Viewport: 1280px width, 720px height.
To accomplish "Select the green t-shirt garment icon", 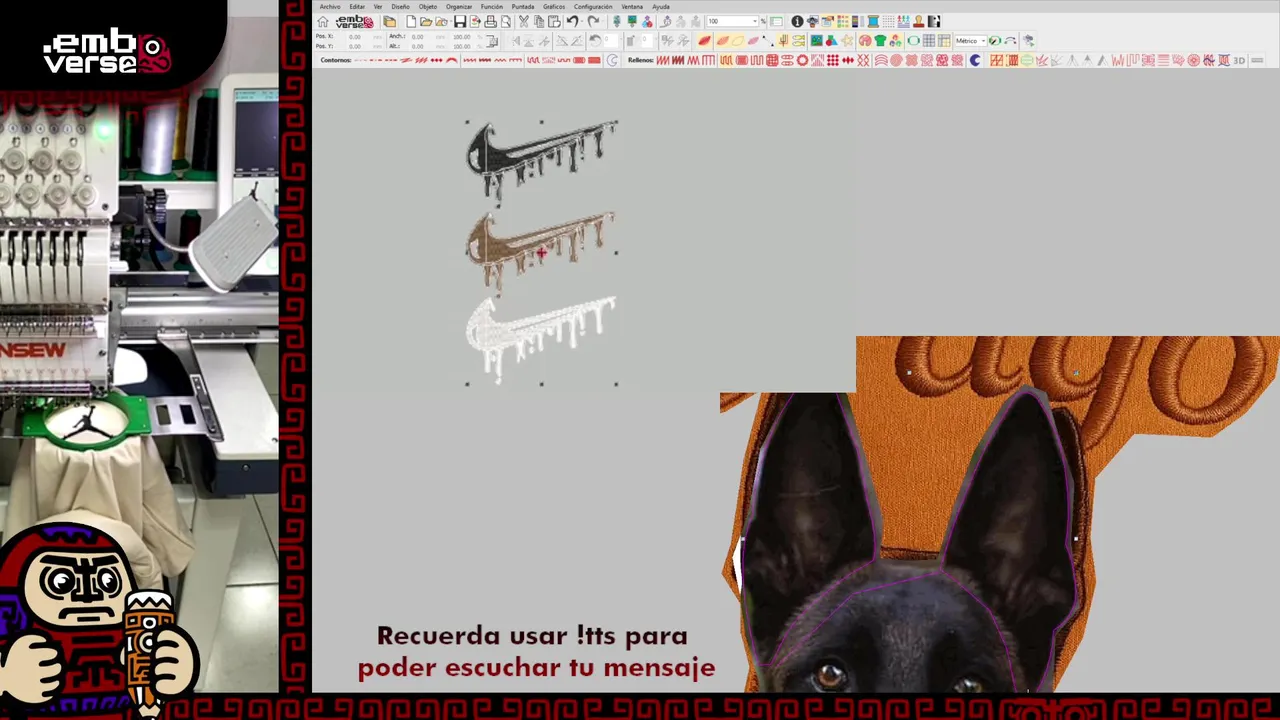I will click(880, 40).
